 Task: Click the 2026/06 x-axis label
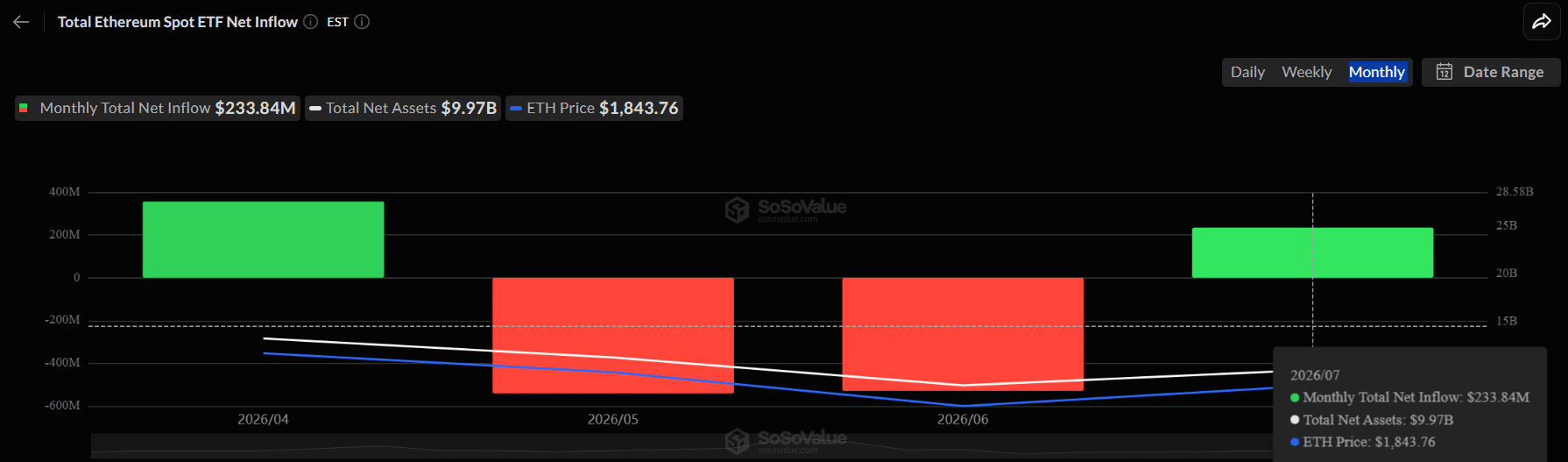point(963,419)
